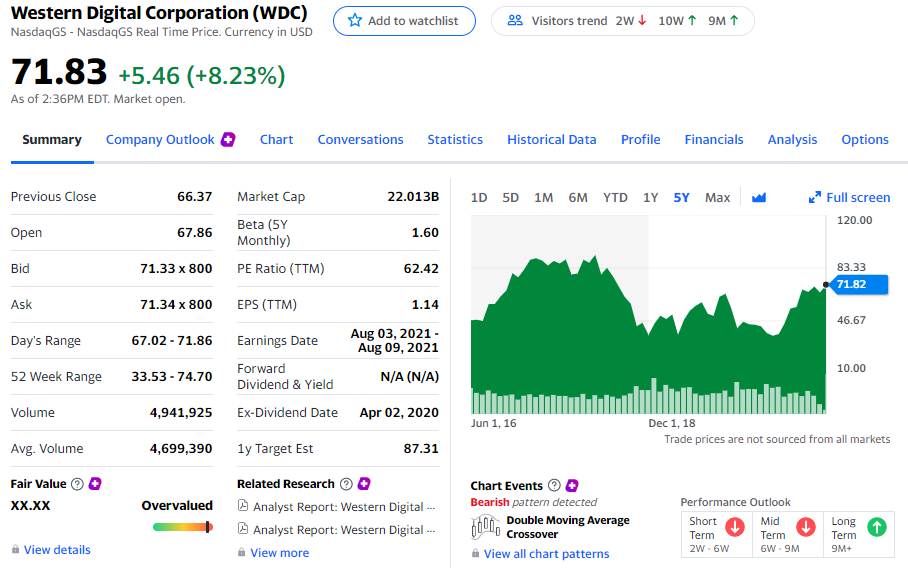Click the star icon in Add to watchlist
This screenshot has width=908, height=568.
(x=354, y=20)
